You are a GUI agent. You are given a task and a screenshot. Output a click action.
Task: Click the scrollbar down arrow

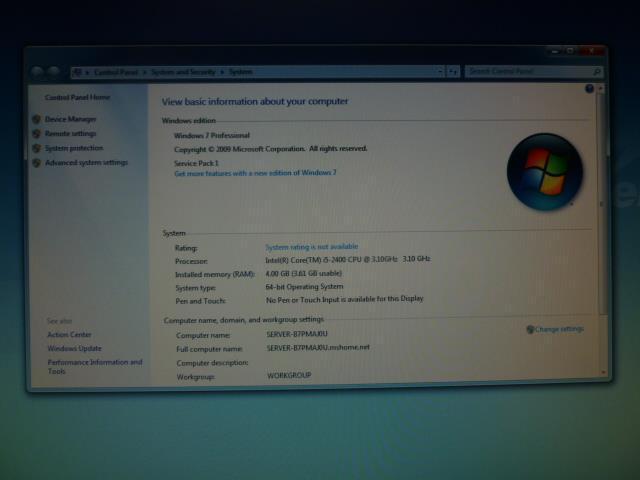point(603,372)
